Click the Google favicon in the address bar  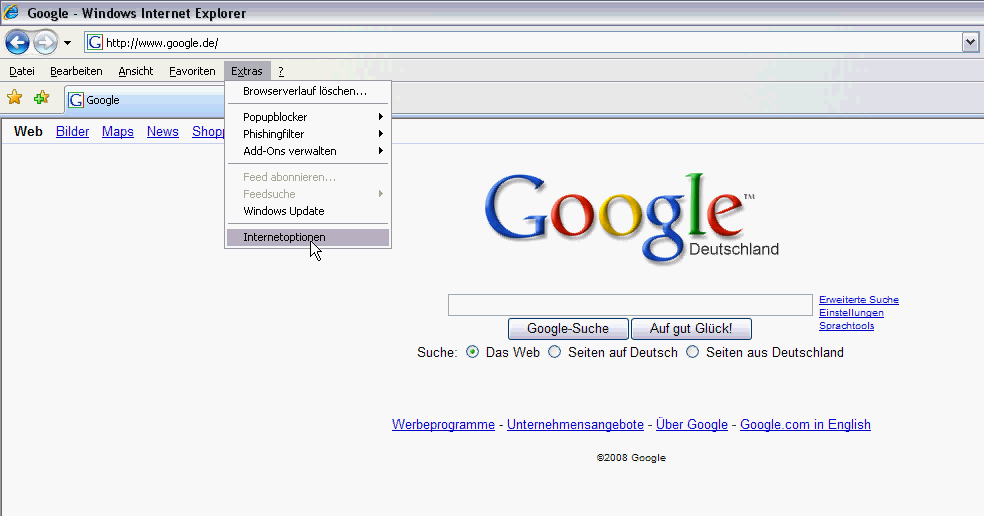(x=95, y=42)
